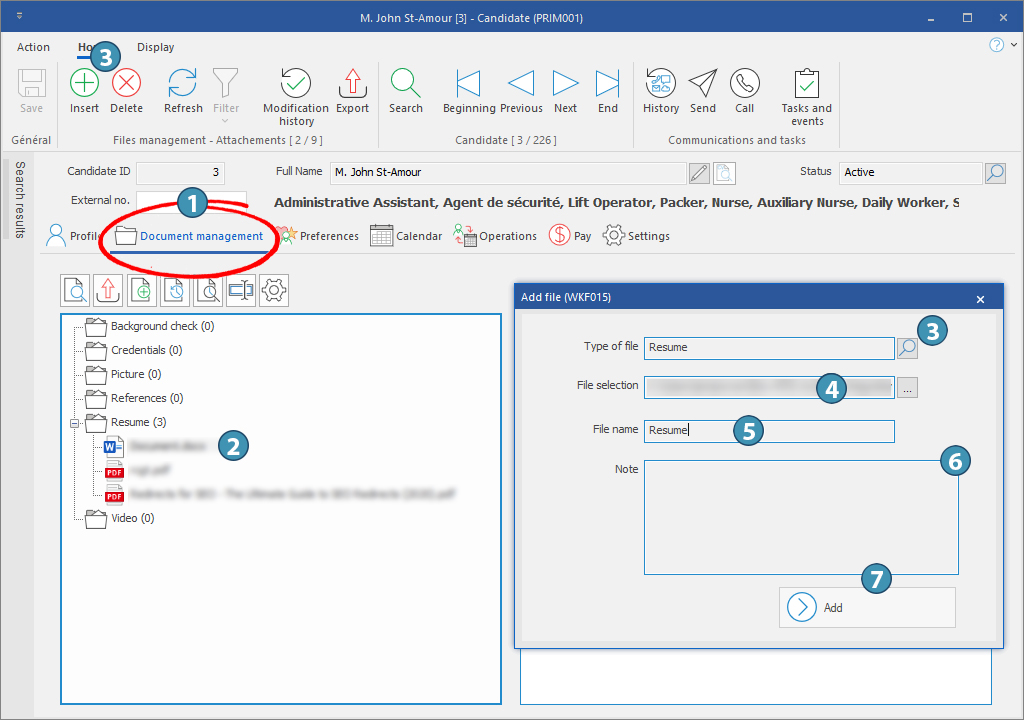
Task: Close the Add file dialog
Action: (x=980, y=298)
